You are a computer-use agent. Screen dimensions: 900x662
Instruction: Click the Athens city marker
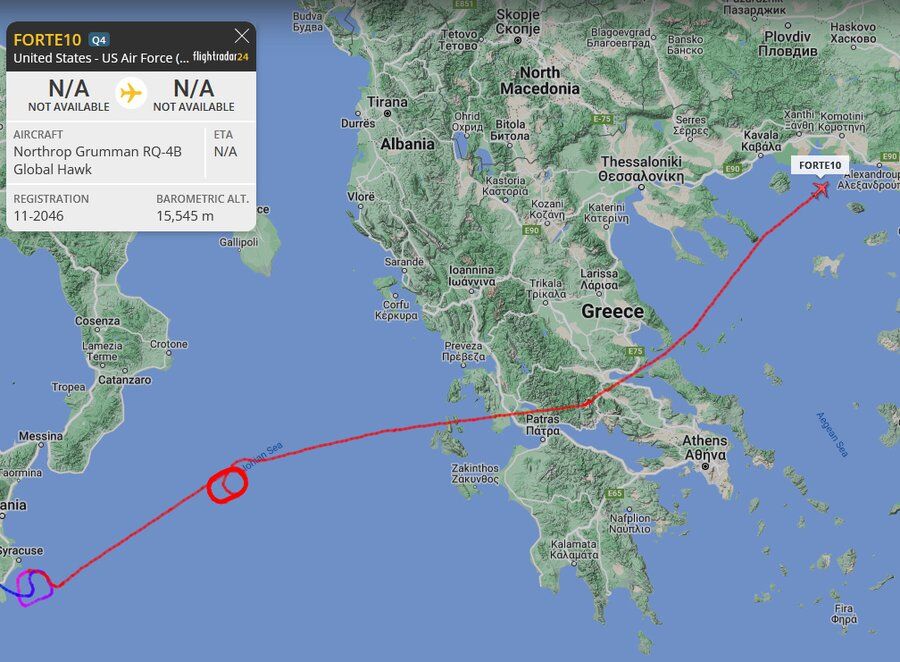tap(705, 466)
